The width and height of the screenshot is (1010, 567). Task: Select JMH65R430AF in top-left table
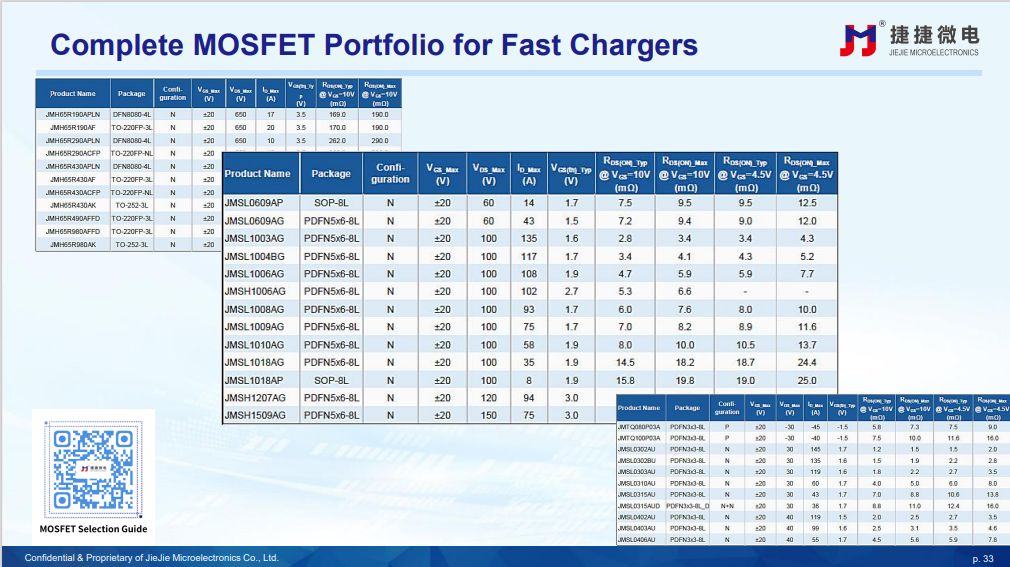(x=73, y=180)
